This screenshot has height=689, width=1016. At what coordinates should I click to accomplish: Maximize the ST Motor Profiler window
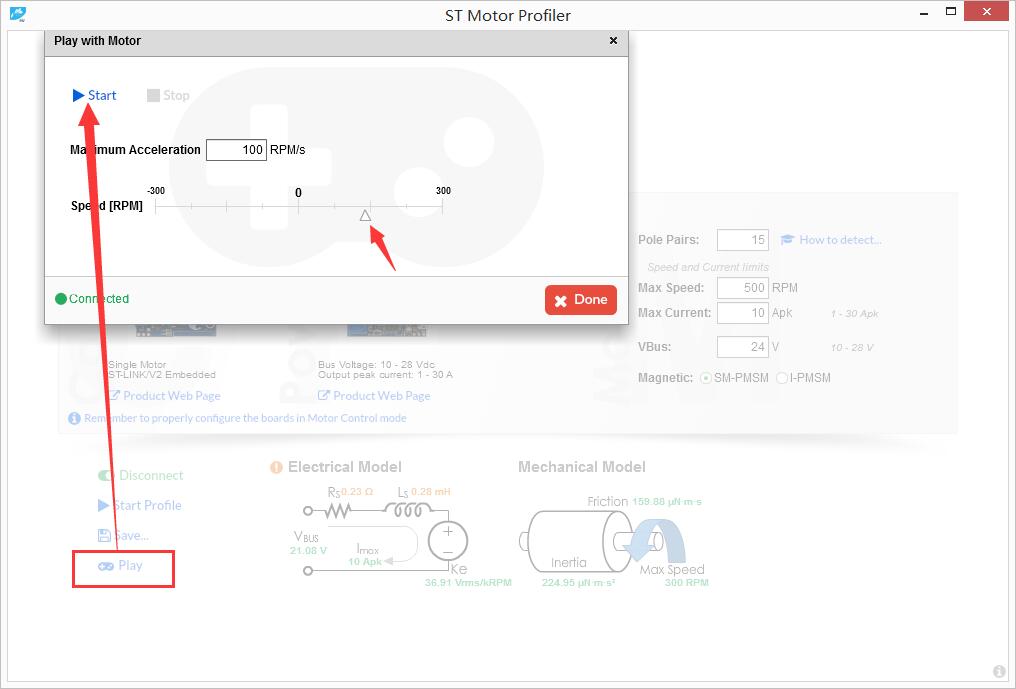click(951, 11)
